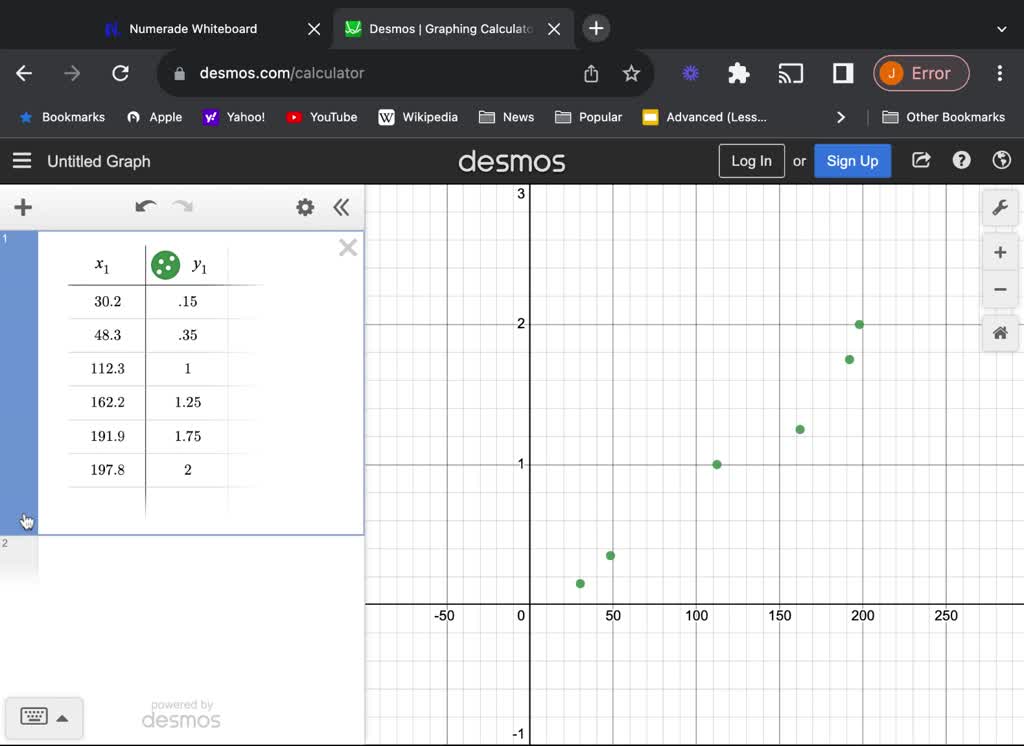Screen dimensions: 1024x746
Task: Undo the last expression edit
Action: point(146,207)
